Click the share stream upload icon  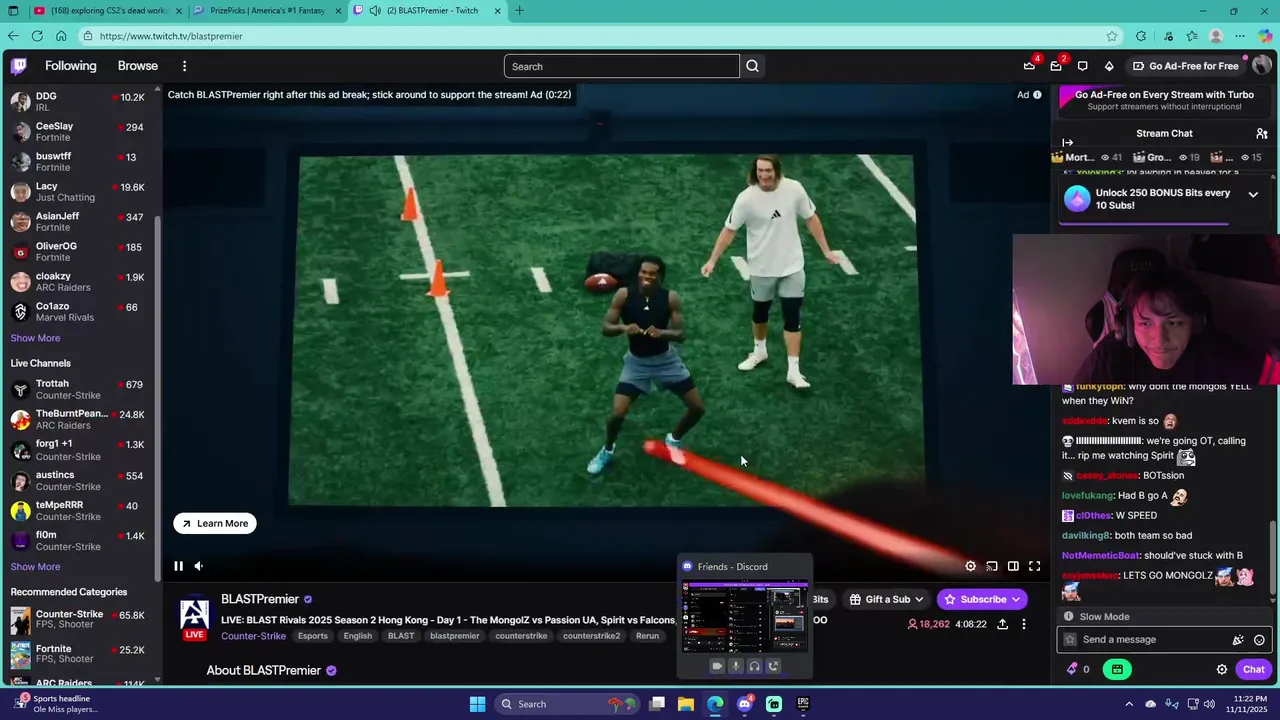point(1002,624)
